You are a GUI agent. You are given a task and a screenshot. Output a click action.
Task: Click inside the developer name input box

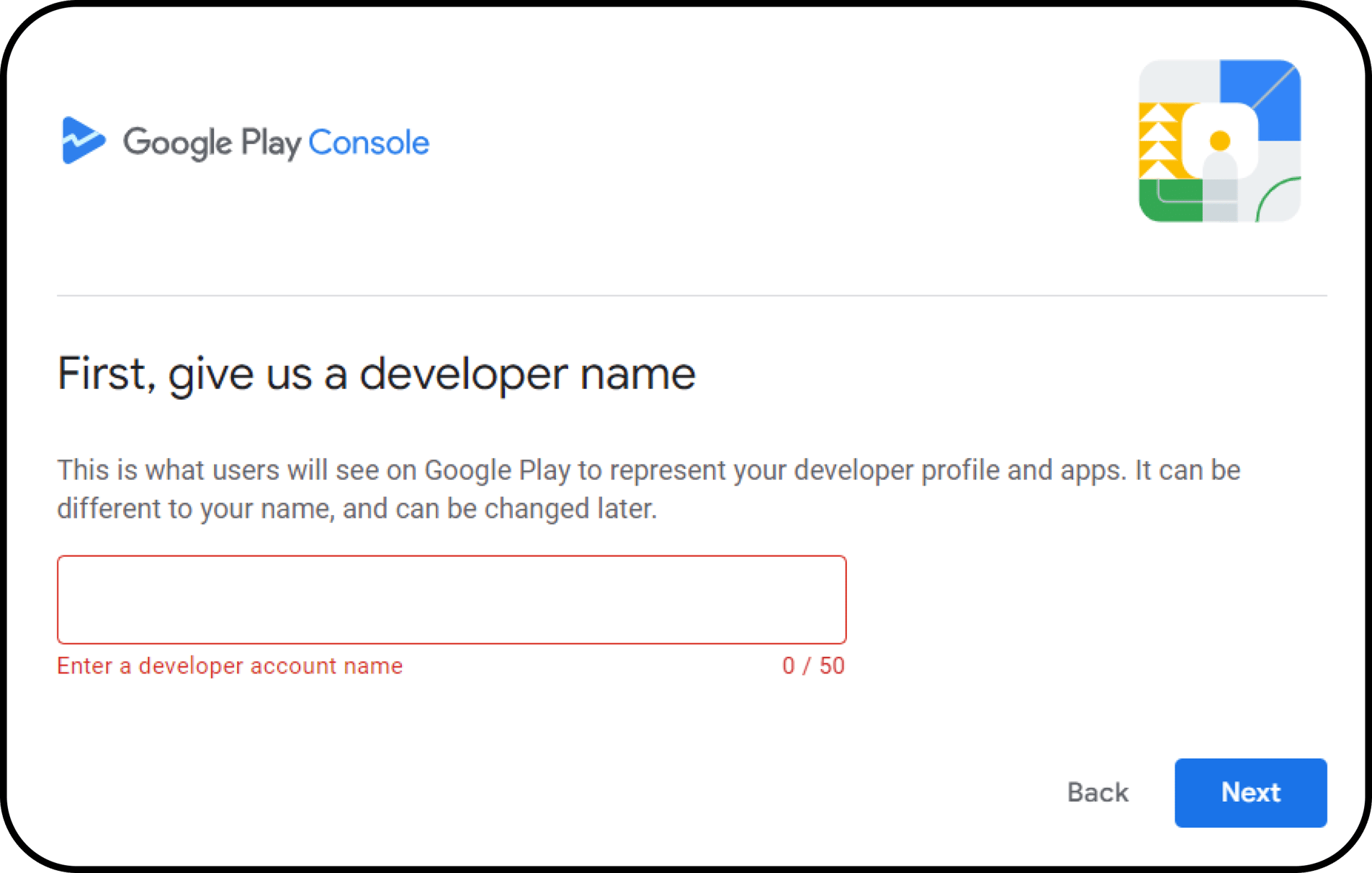(452, 599)
